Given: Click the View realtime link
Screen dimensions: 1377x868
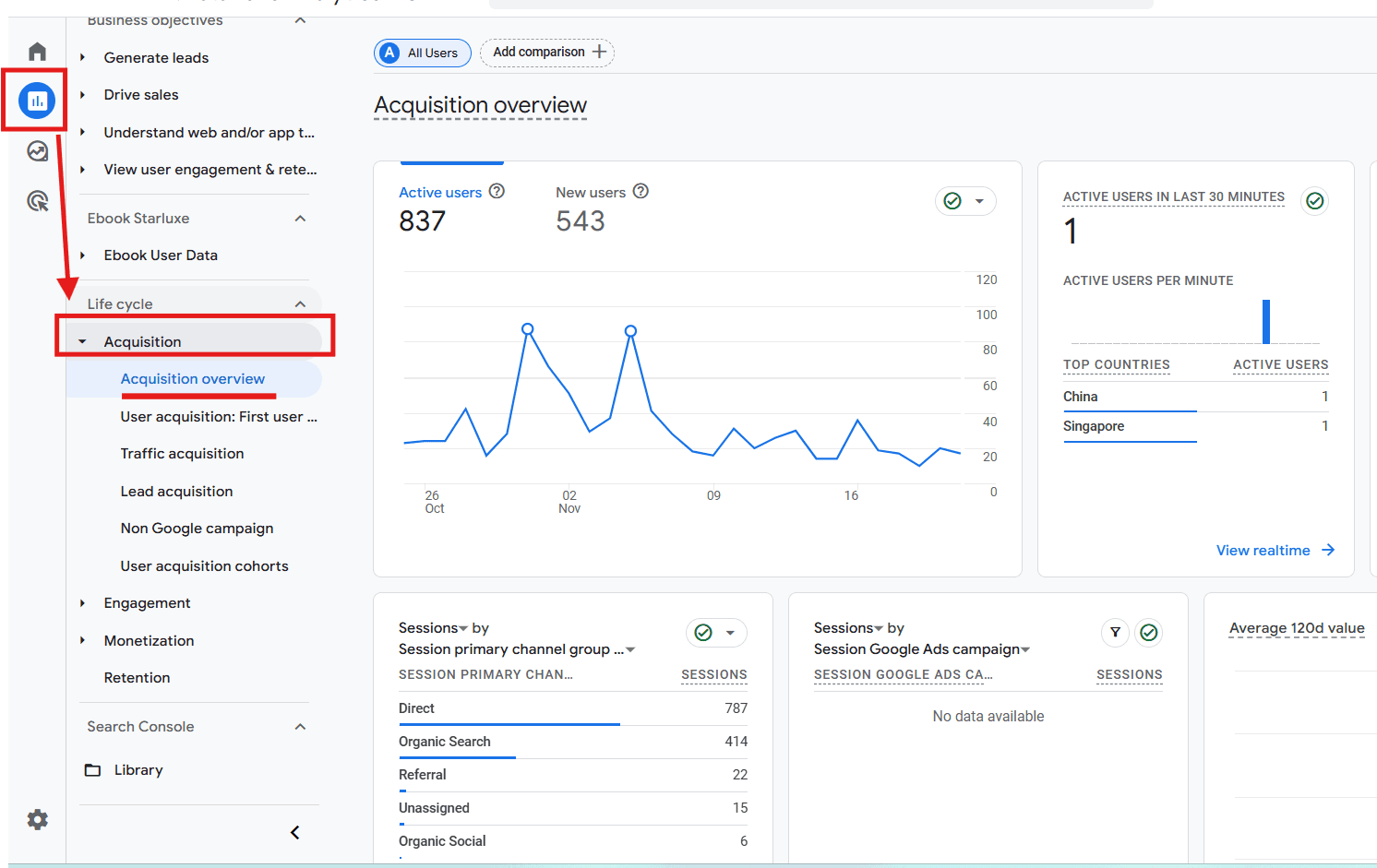Looking at the screenshot, I should 1263,550.
